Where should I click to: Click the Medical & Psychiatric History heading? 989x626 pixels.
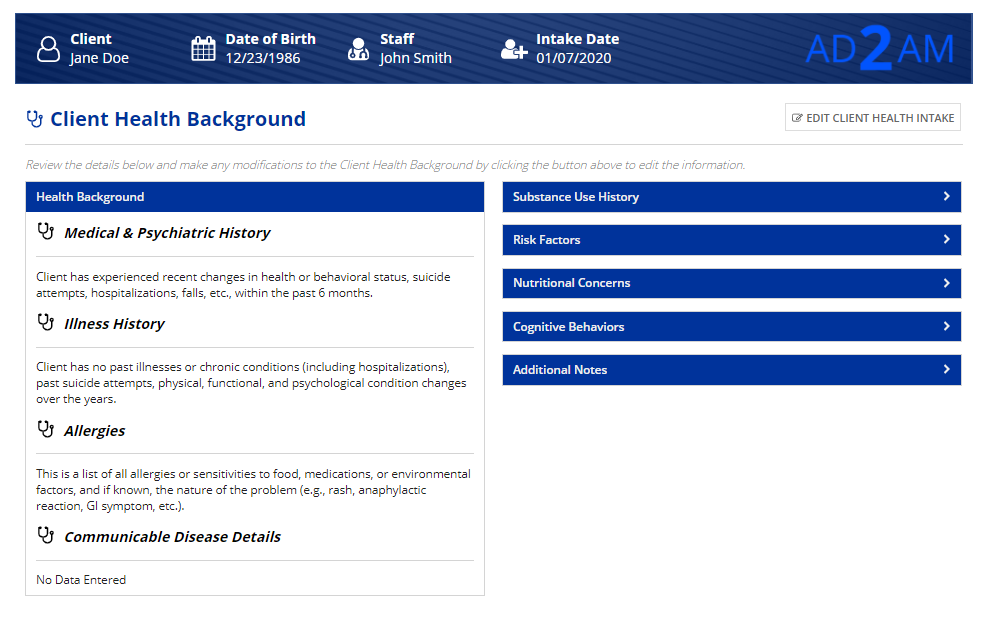pyautogui.click(x=167, y=233)
